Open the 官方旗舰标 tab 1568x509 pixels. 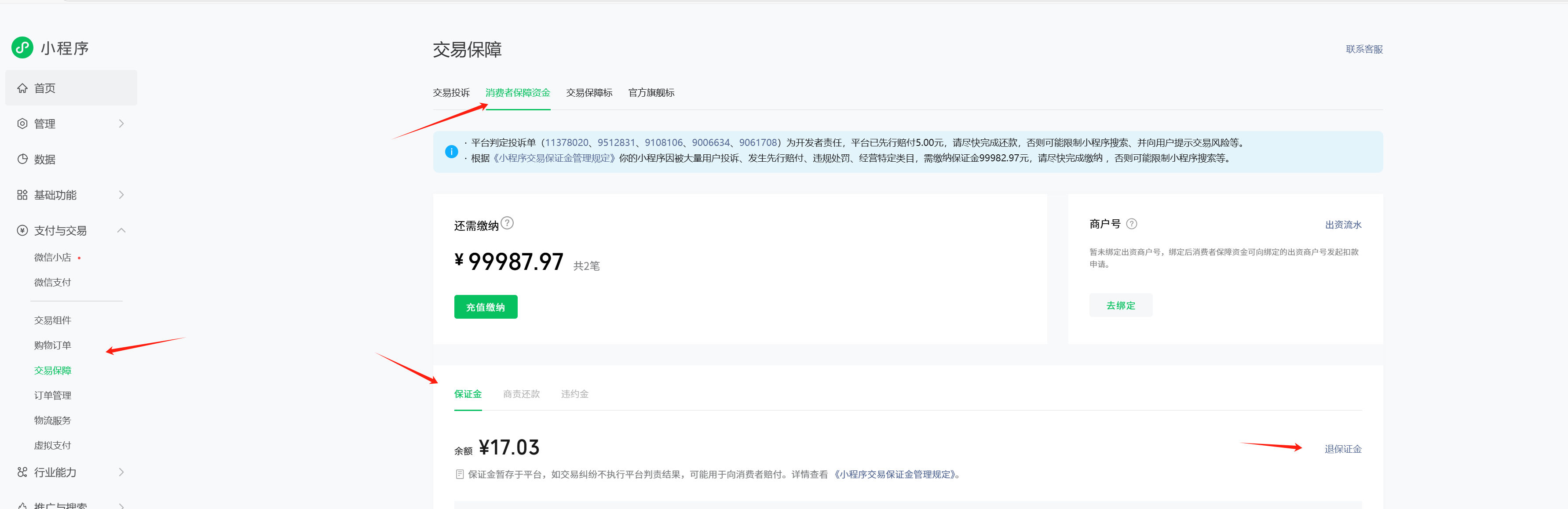tap(651, 92)
